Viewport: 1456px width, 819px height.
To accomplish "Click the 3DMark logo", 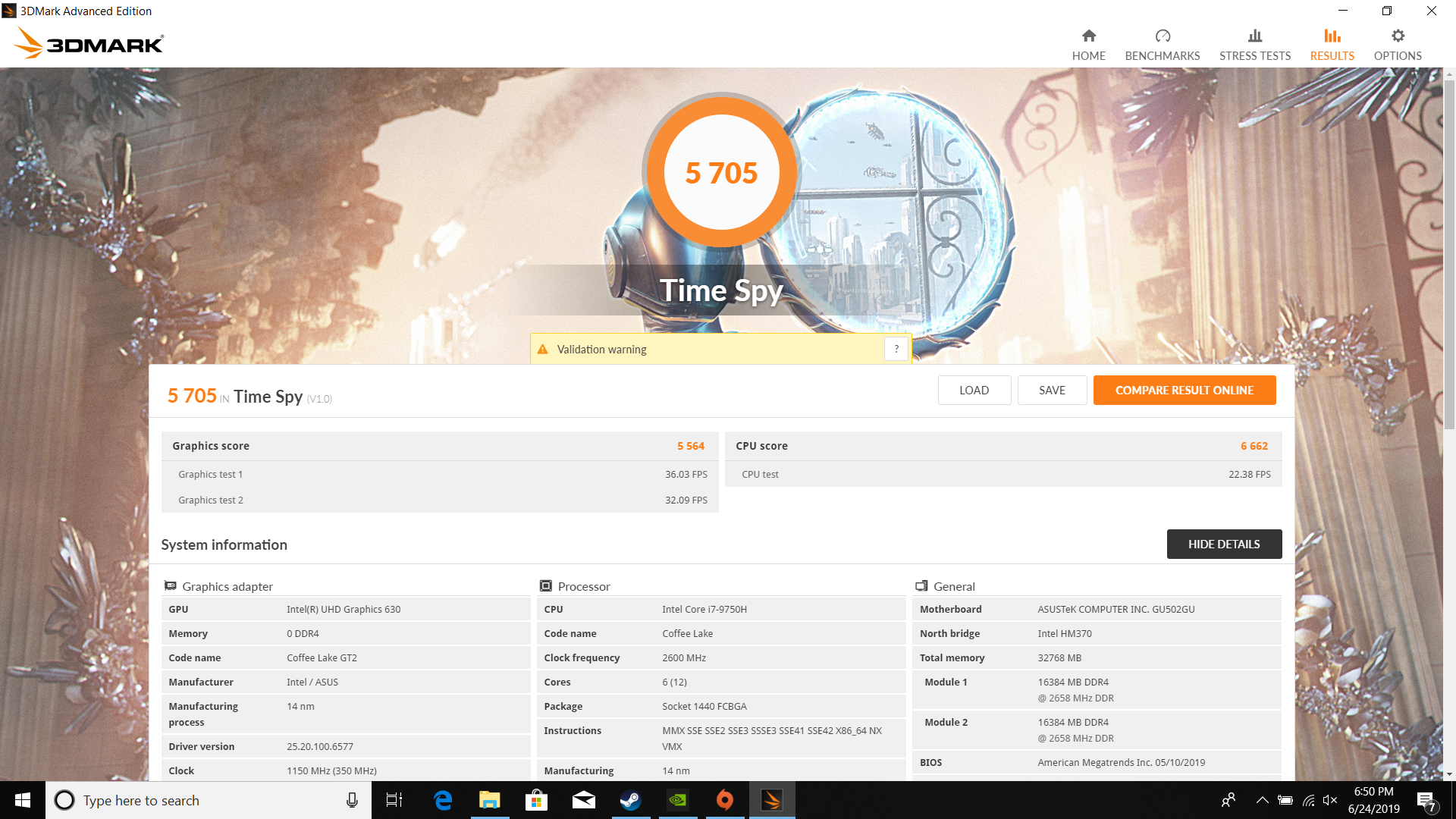I will coord(89,43).
